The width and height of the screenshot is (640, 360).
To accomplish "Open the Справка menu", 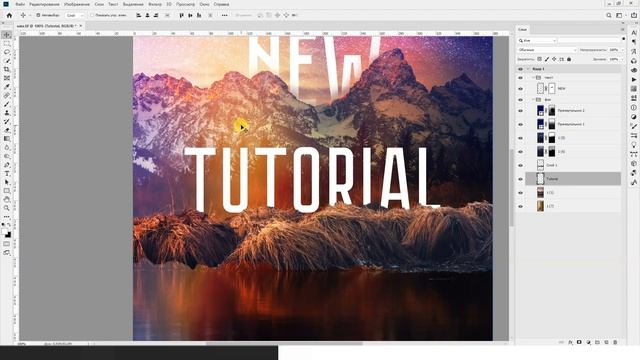I will point(221,4).
